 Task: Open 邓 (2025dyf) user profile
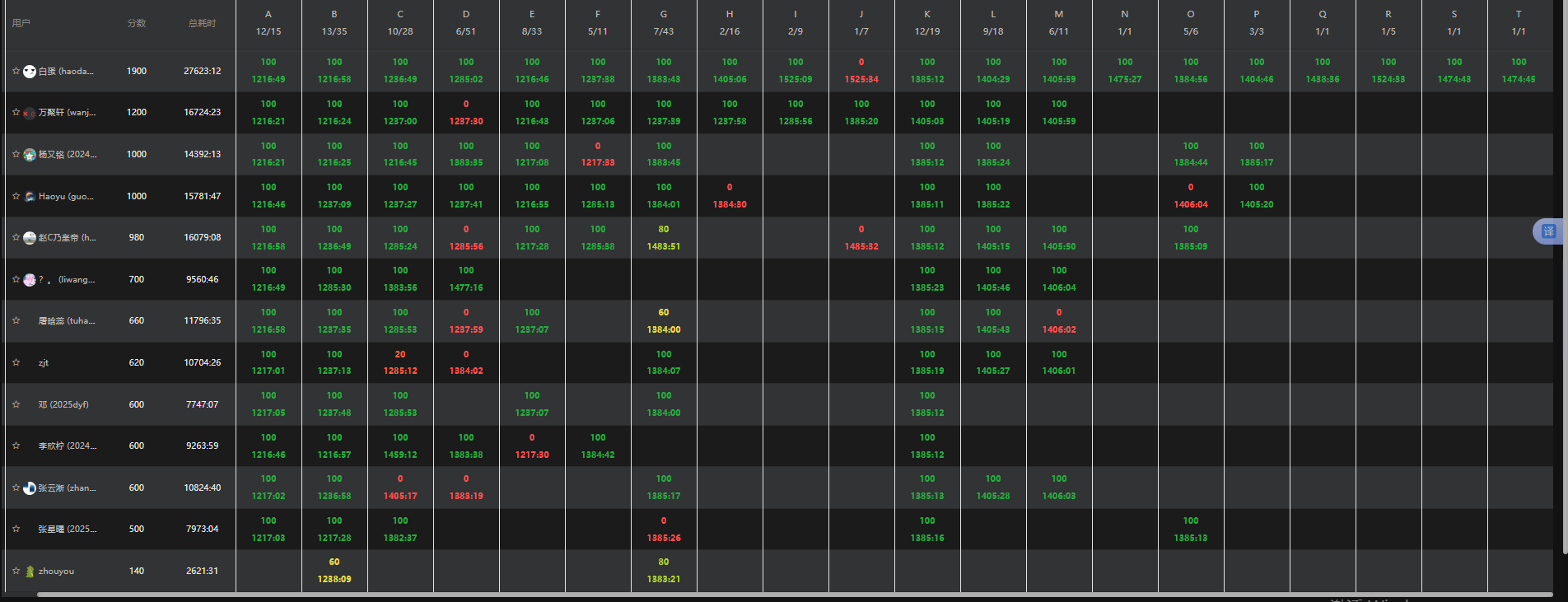coord(63,405)
